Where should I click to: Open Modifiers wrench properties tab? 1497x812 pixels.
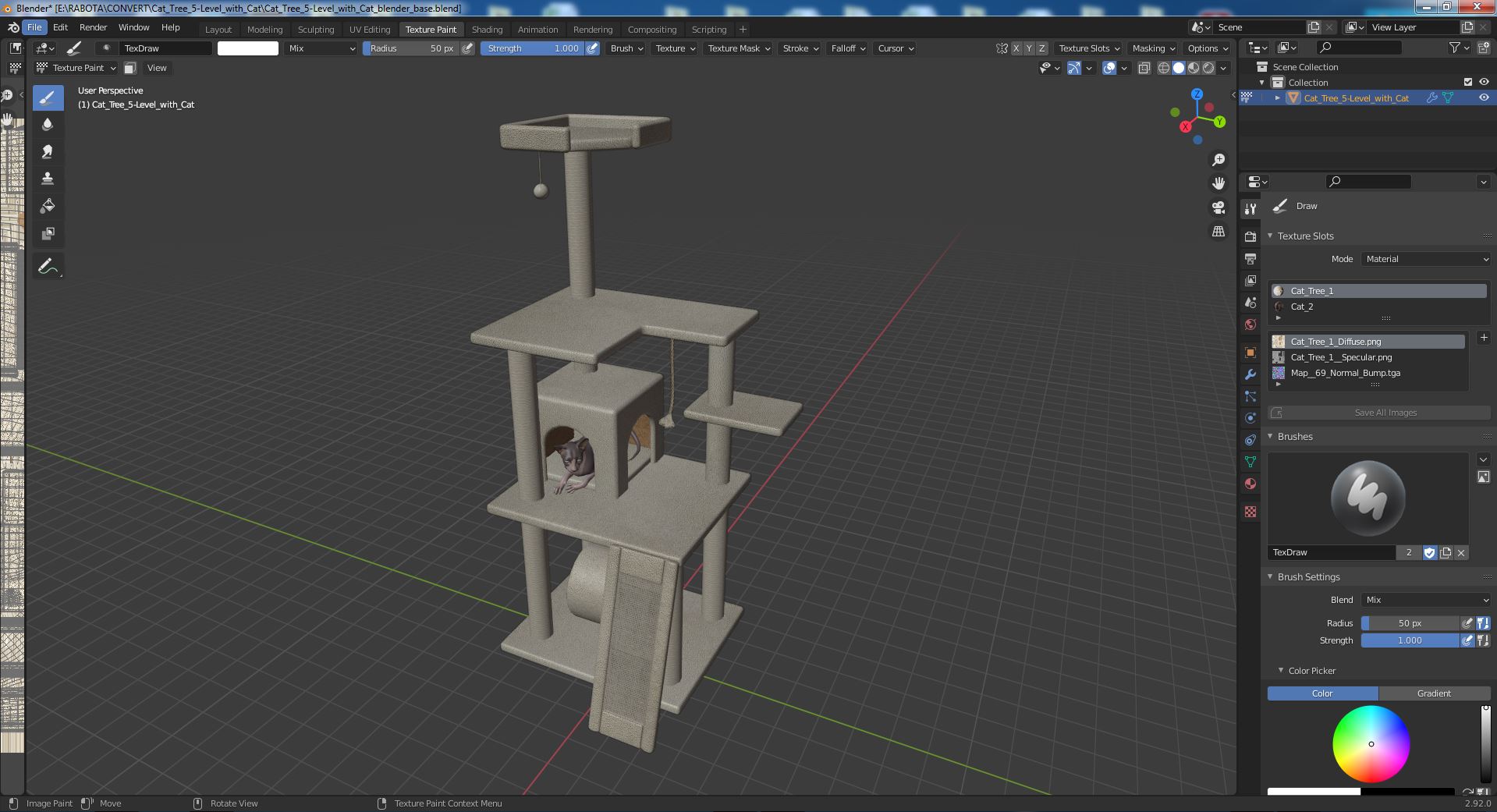click(x=1250, y=374)
